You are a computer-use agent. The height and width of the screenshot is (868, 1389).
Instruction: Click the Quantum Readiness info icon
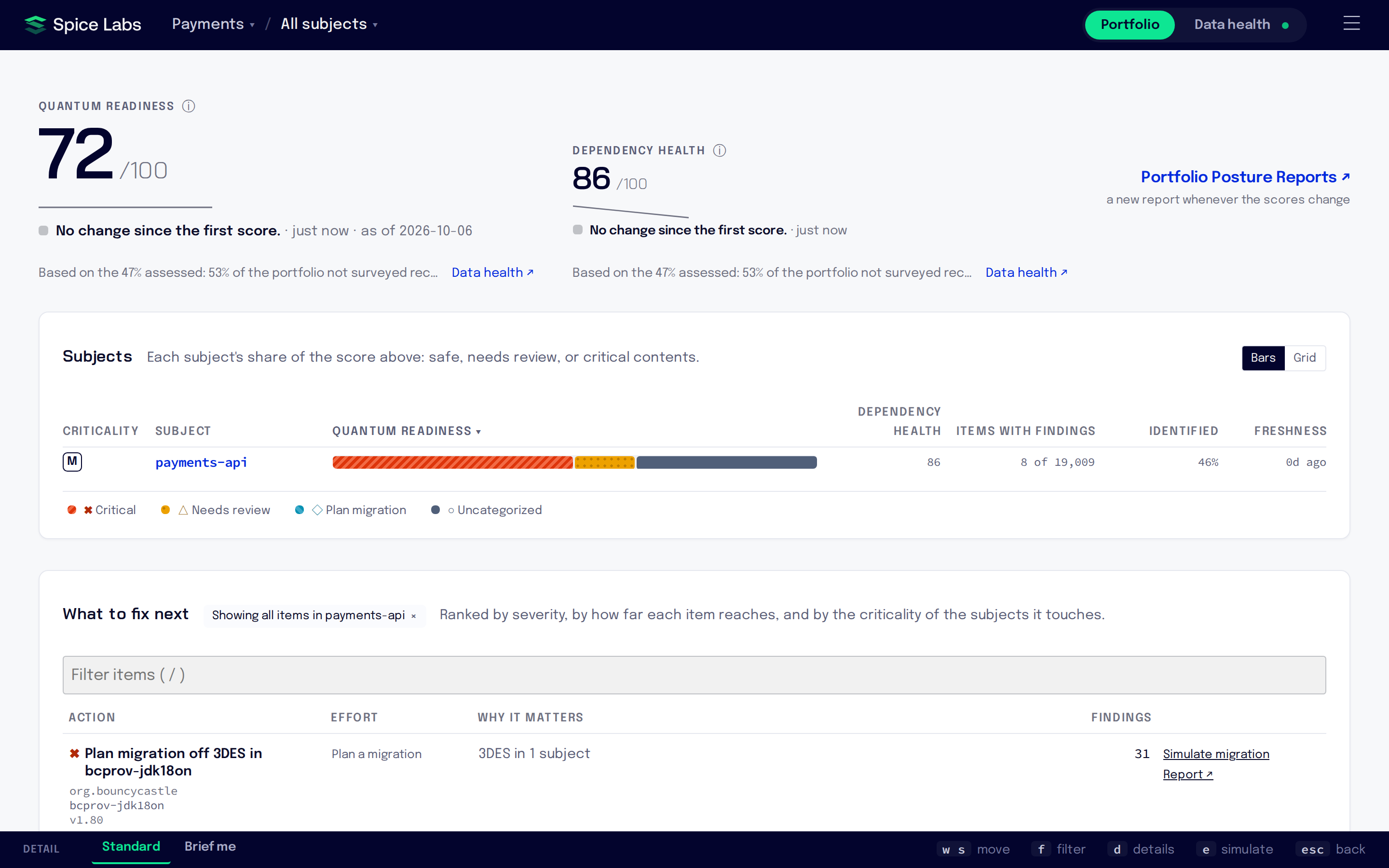click(x=188, y=106)
